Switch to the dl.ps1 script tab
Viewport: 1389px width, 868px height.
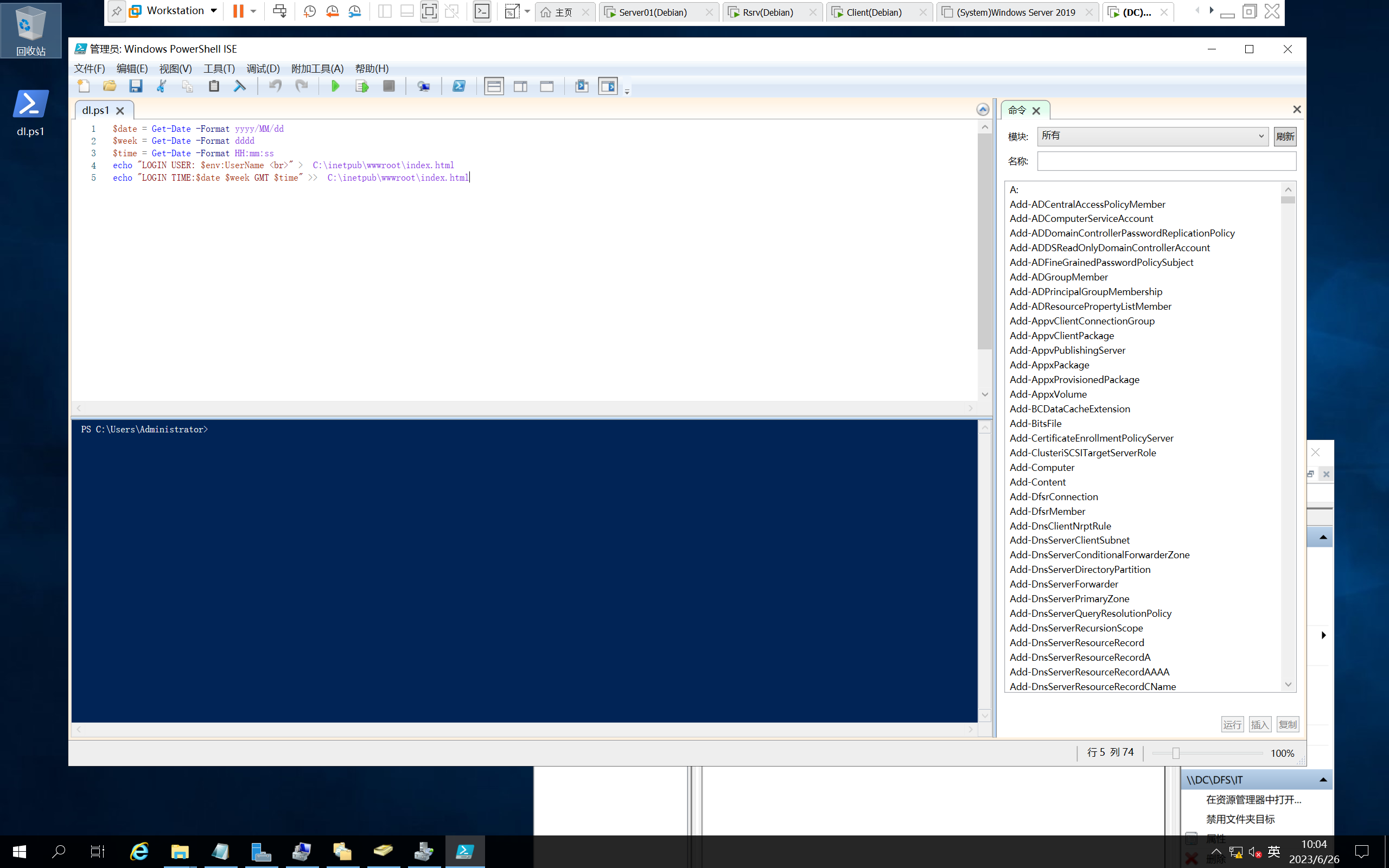point(95,110)
